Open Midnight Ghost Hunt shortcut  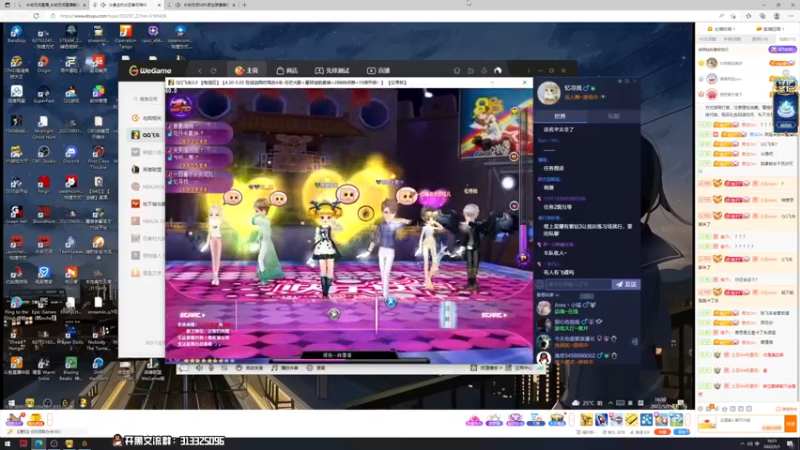click(43, 127)
